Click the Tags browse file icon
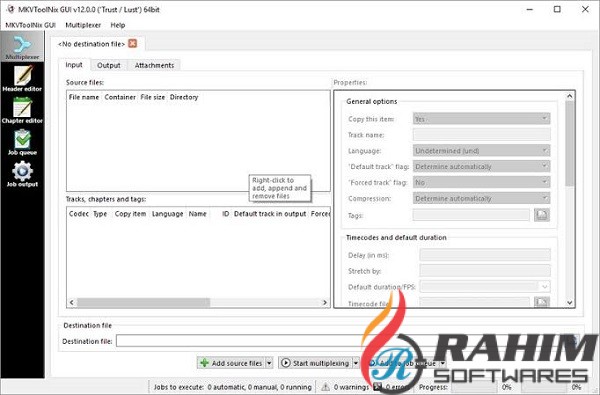 541,215
